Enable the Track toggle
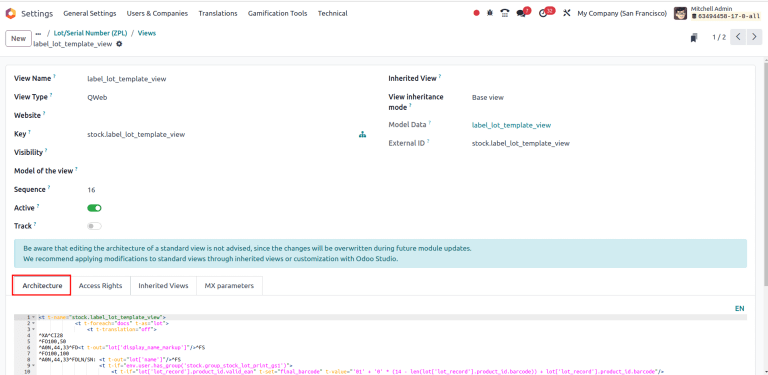 click(94, 226)
